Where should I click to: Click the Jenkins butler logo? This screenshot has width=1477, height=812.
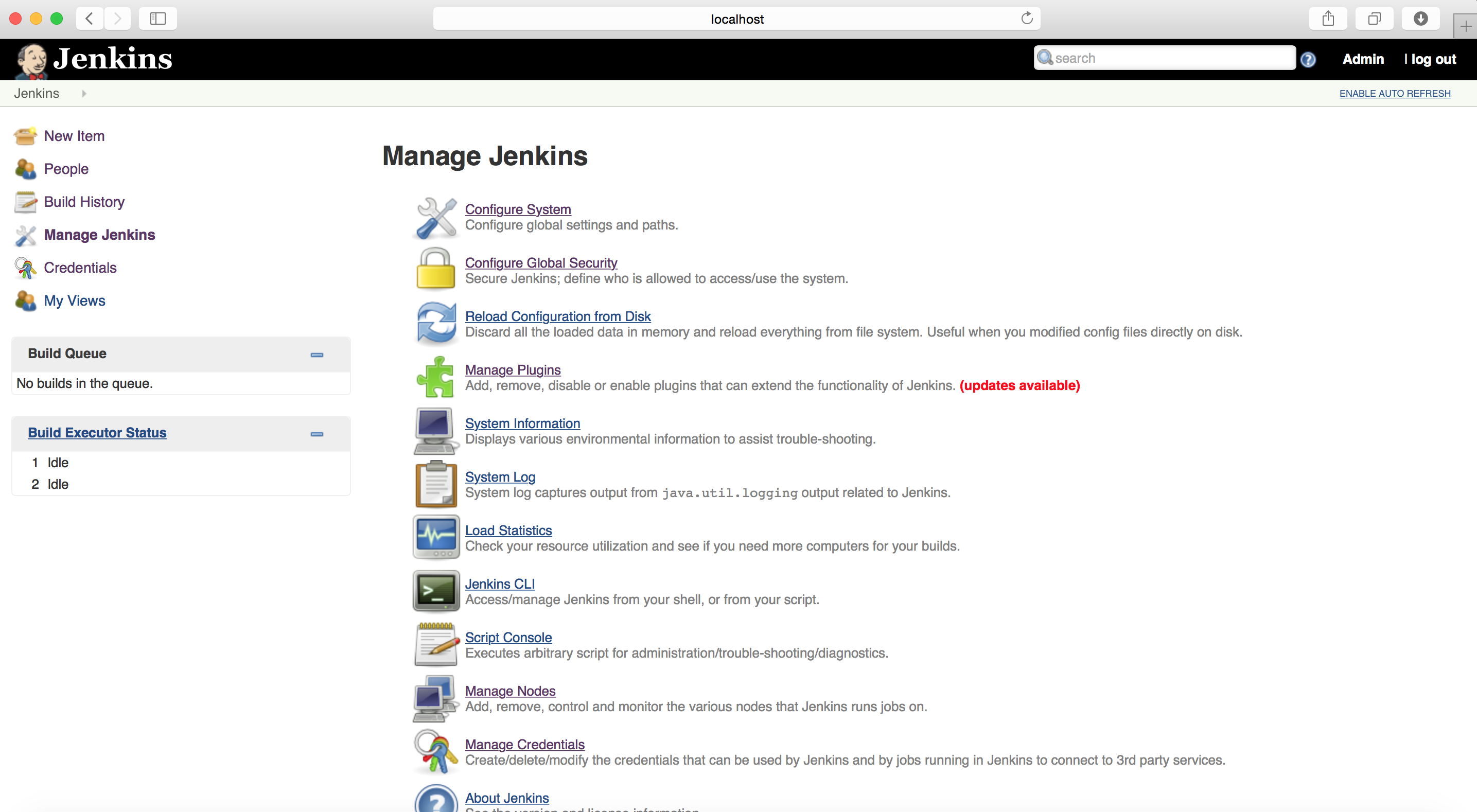31,61
